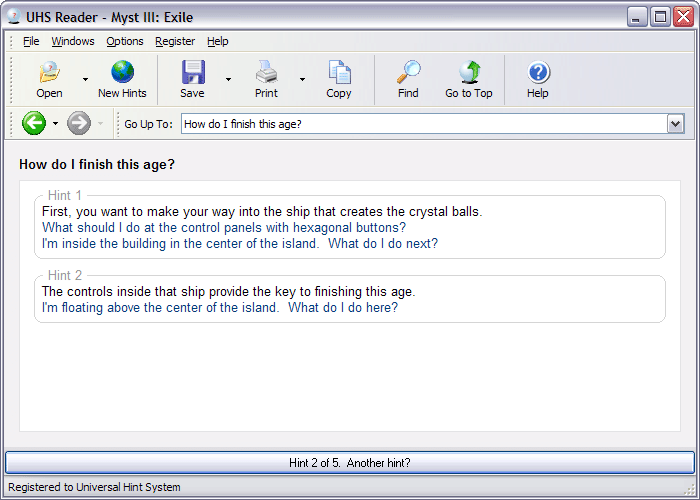Image resolution: width=700 pixels, height=500 pixels.
Task: Follow the floating above the island link
Action: [x=220, y=308]
